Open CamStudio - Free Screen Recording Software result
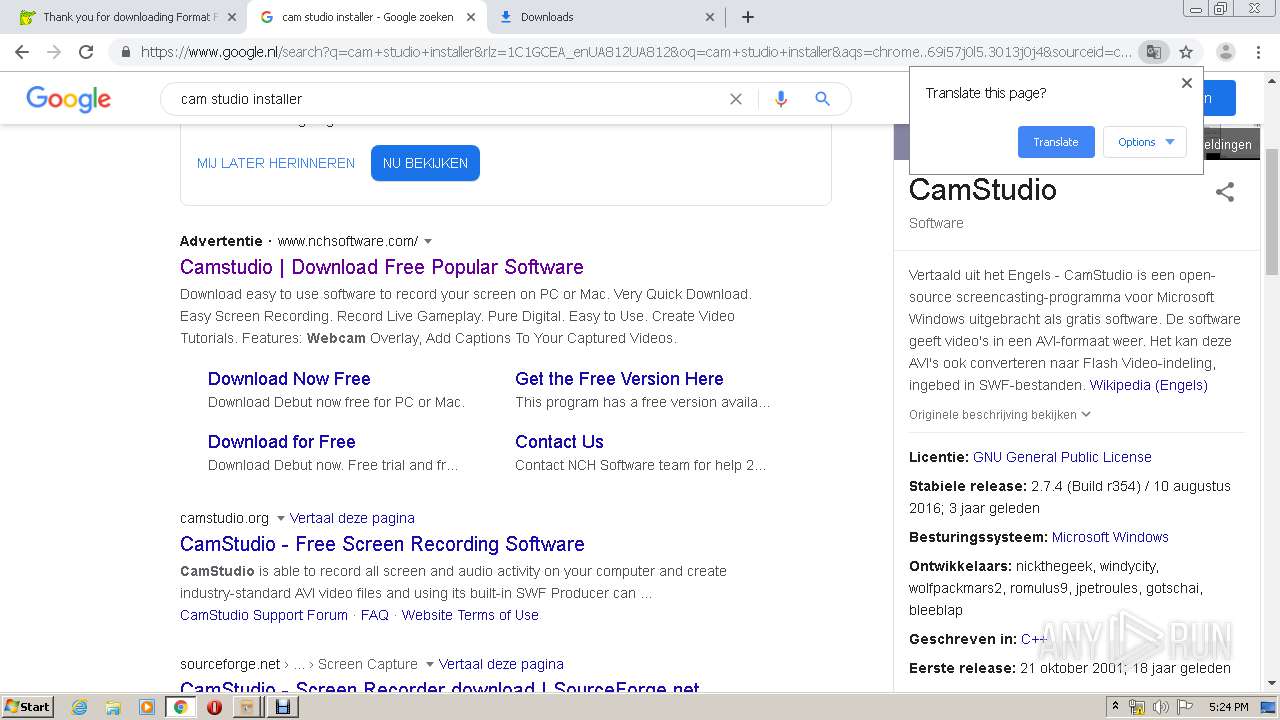This screenshot has width=1280, height=720. (382, 544)
